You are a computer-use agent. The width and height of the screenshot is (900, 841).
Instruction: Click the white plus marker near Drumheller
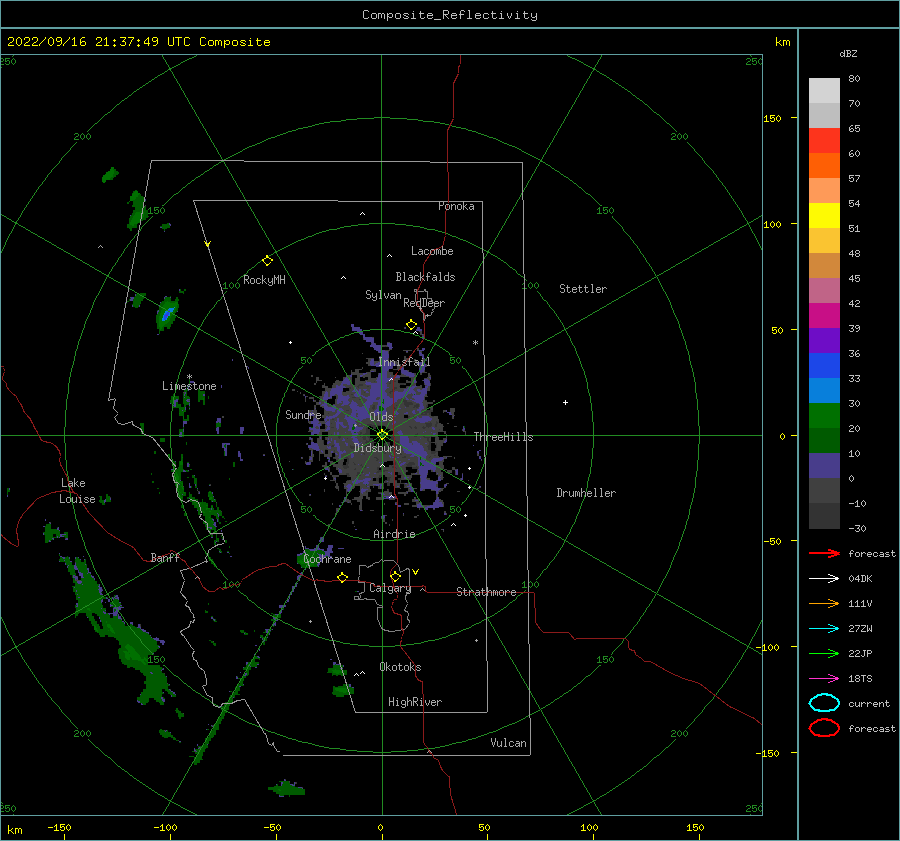[x=565, y=402]
